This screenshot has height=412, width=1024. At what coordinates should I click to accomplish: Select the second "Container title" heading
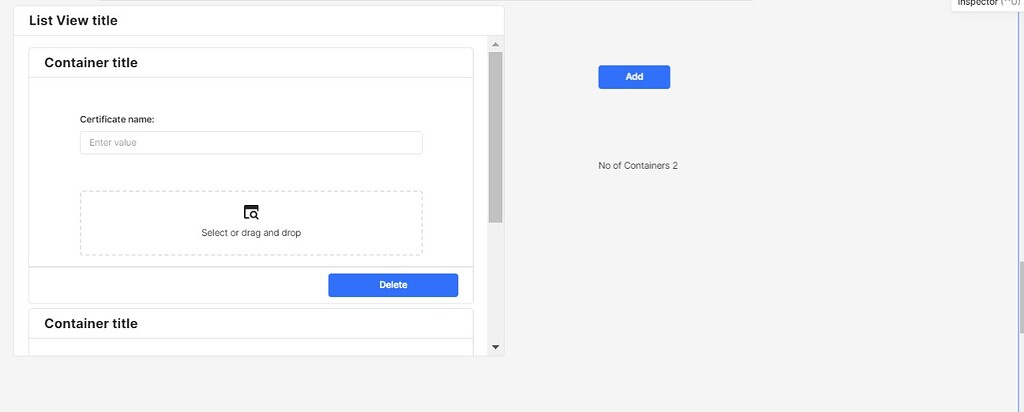click(91, 324)
